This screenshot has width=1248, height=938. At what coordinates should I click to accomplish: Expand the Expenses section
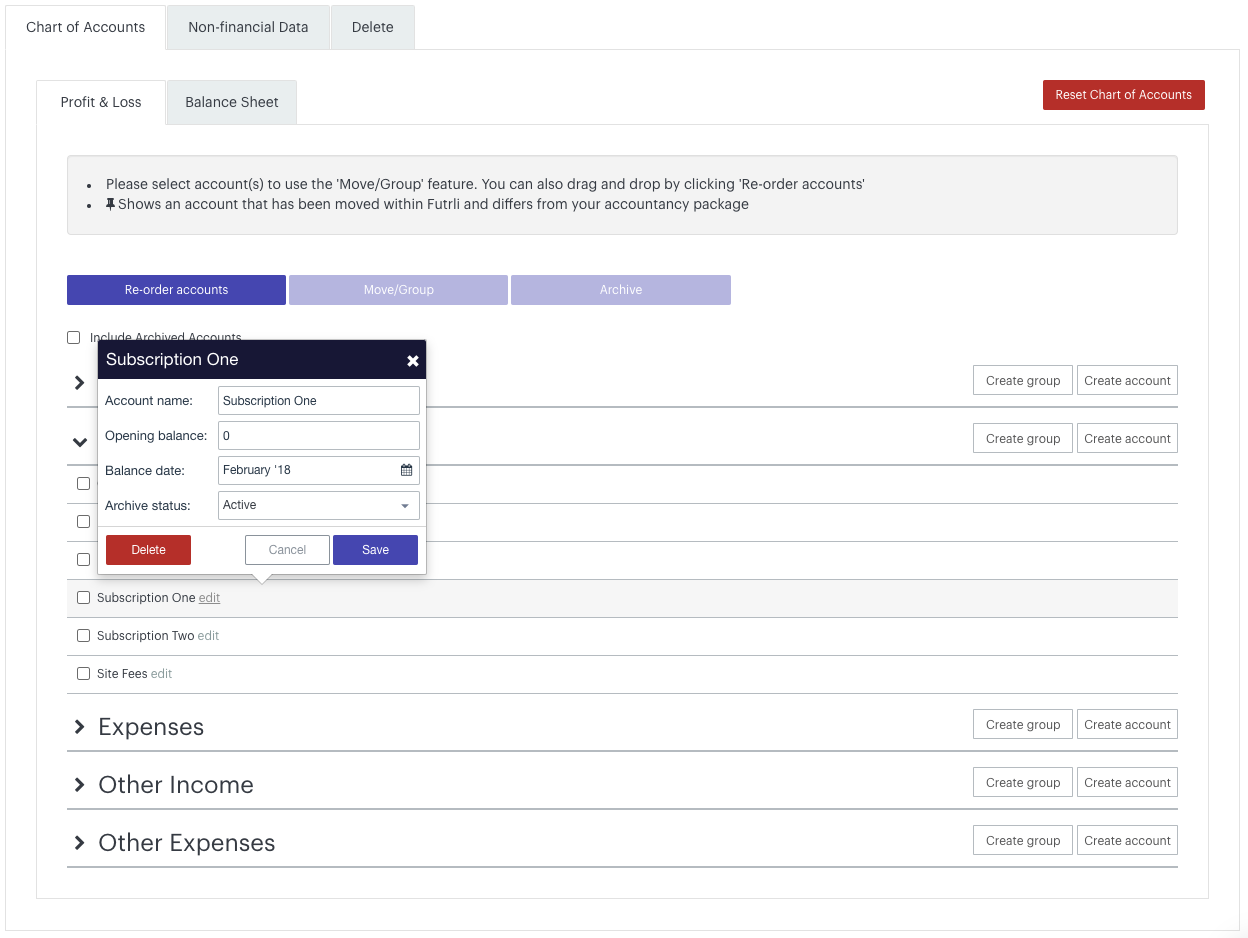click(79, 727)
